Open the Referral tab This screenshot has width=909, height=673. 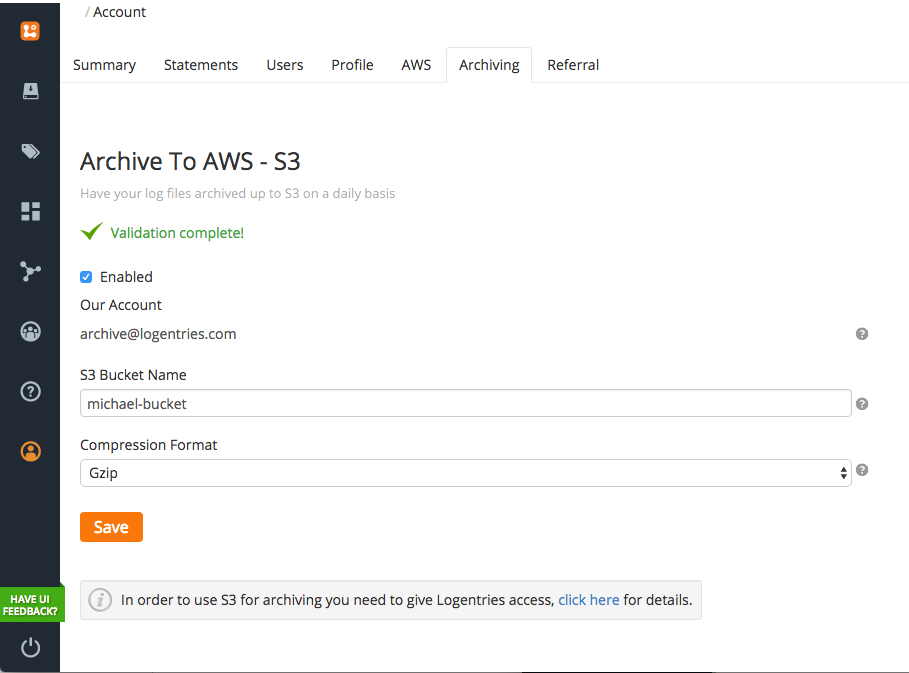[573, 65]
